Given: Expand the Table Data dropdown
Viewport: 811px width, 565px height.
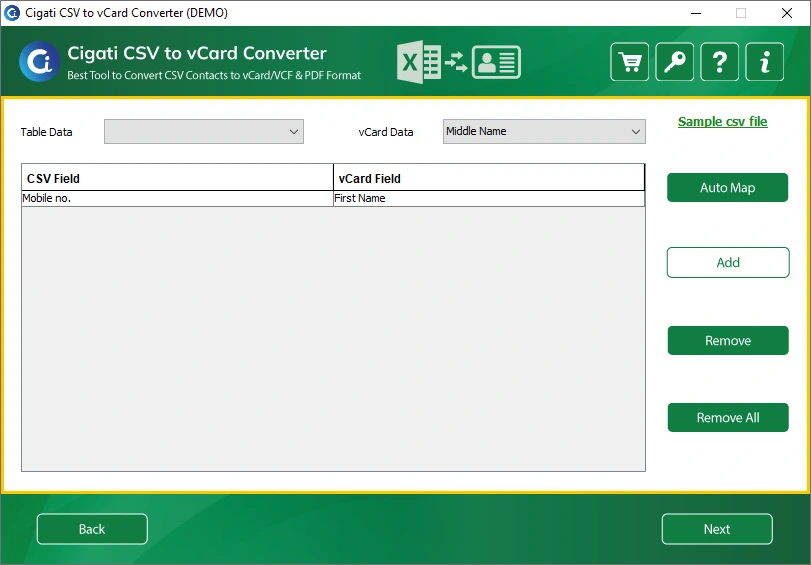Looking at the screenshot, I should point(204,131).
